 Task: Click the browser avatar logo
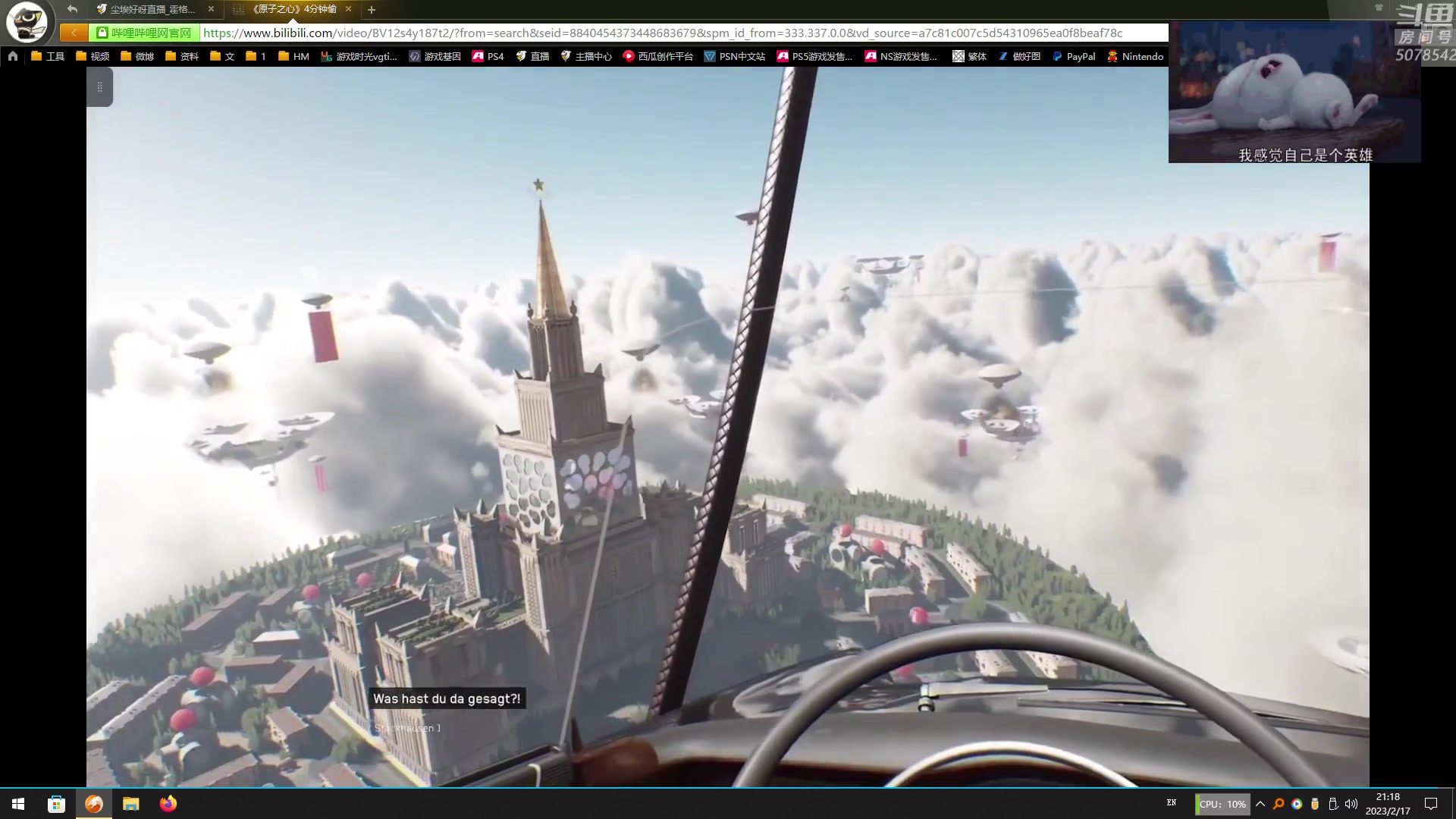tap(27, 22)
